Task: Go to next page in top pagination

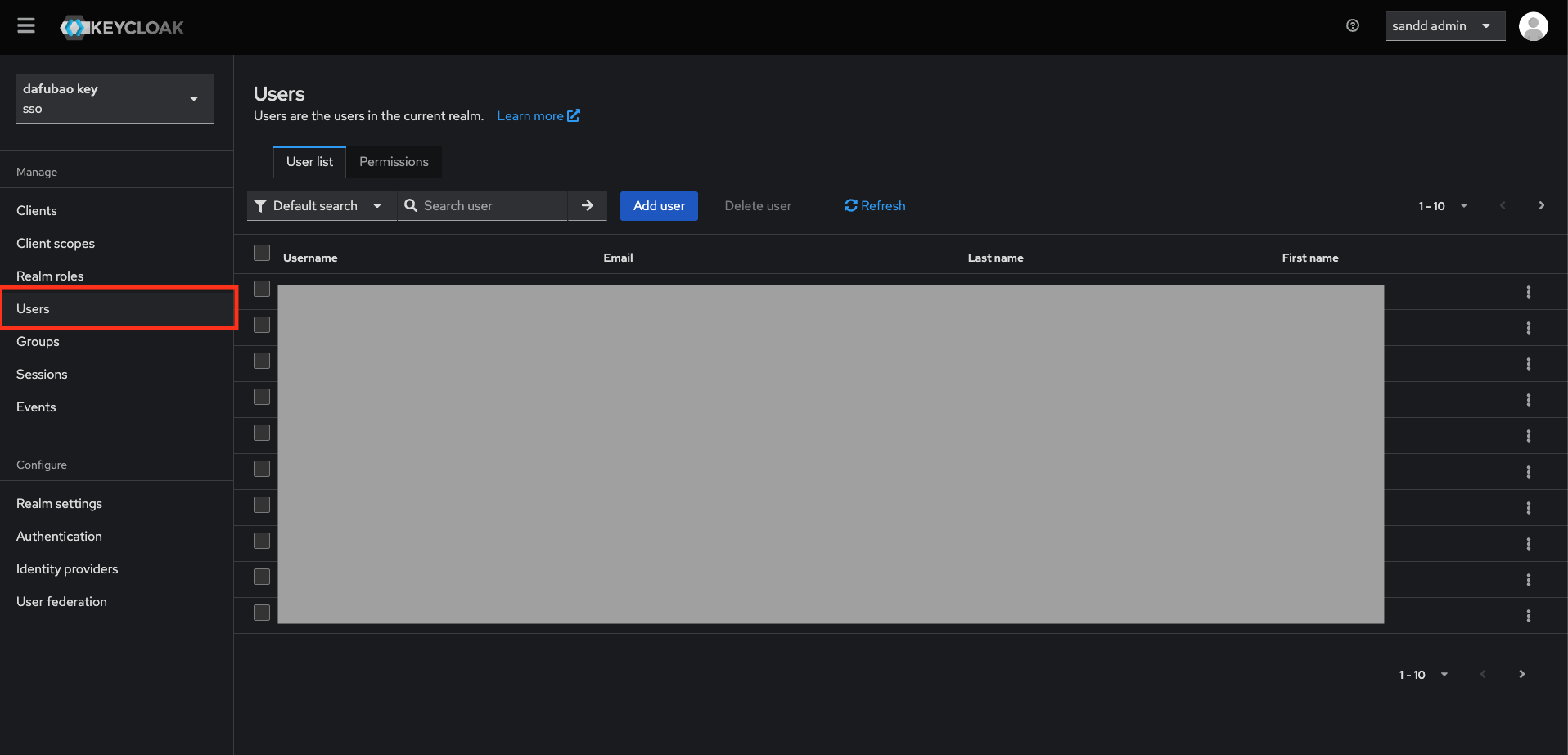Action: 1541,206
